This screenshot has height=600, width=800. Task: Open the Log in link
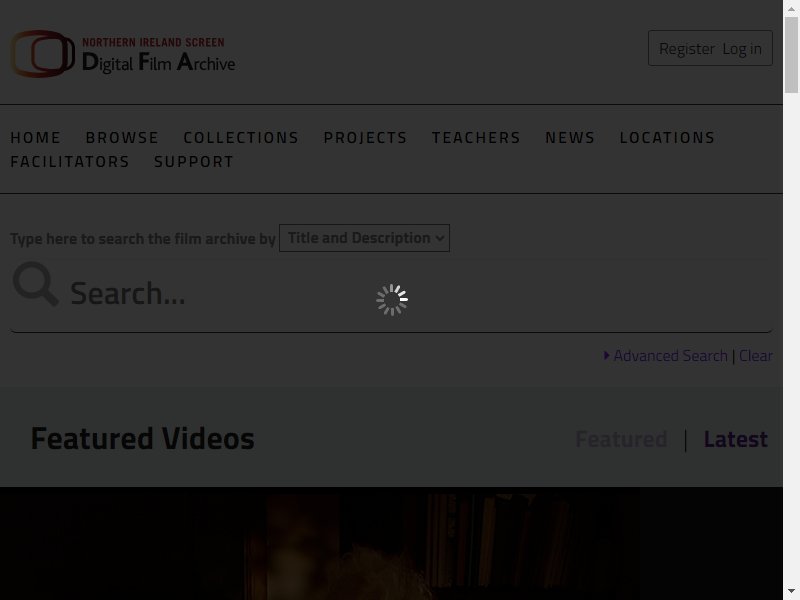[742, 48]
